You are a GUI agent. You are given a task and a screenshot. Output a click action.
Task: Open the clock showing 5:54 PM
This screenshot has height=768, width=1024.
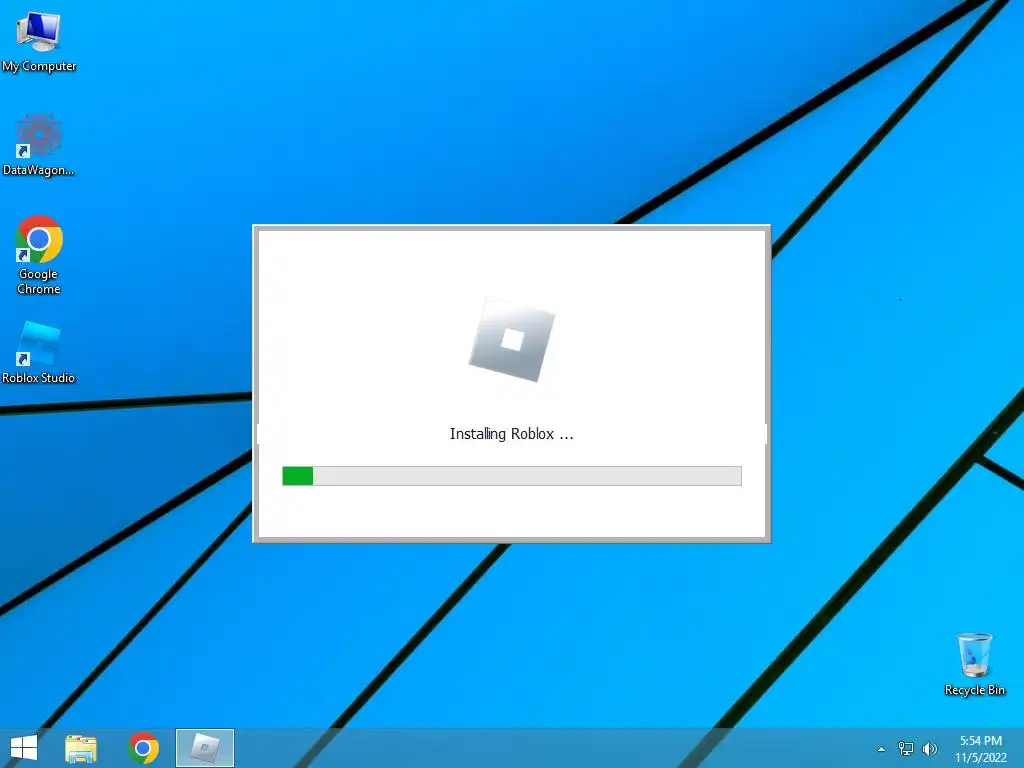click(x=980, y=749)
